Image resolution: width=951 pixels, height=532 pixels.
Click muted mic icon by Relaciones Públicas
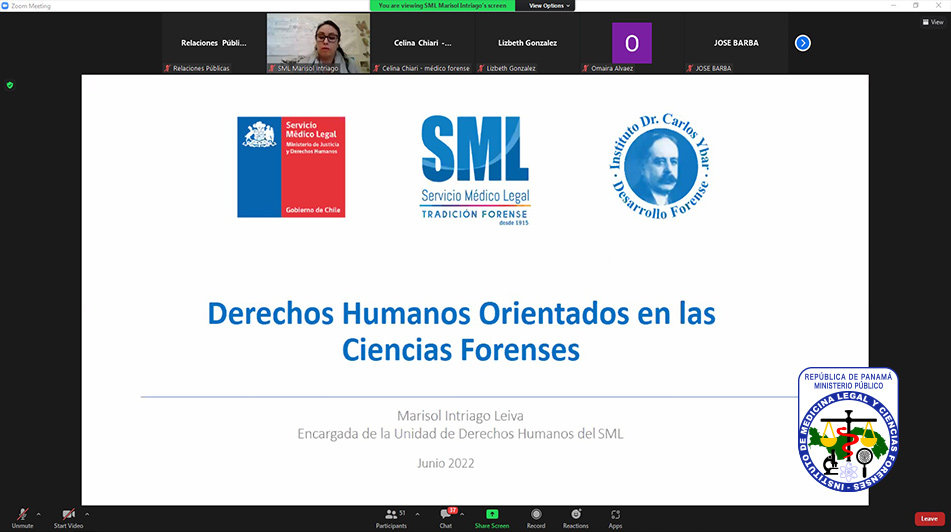coord(167,68)
